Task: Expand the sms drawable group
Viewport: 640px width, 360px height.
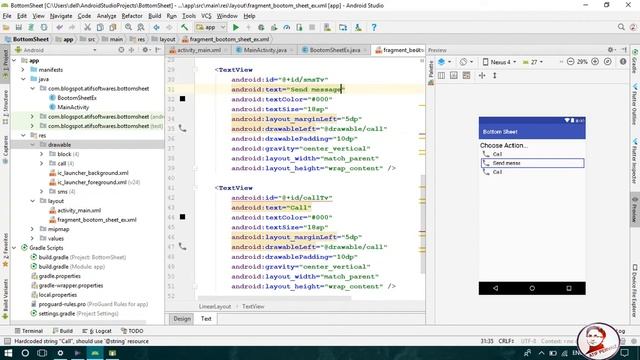Action: pyautogui.click(x=42, y=191)
